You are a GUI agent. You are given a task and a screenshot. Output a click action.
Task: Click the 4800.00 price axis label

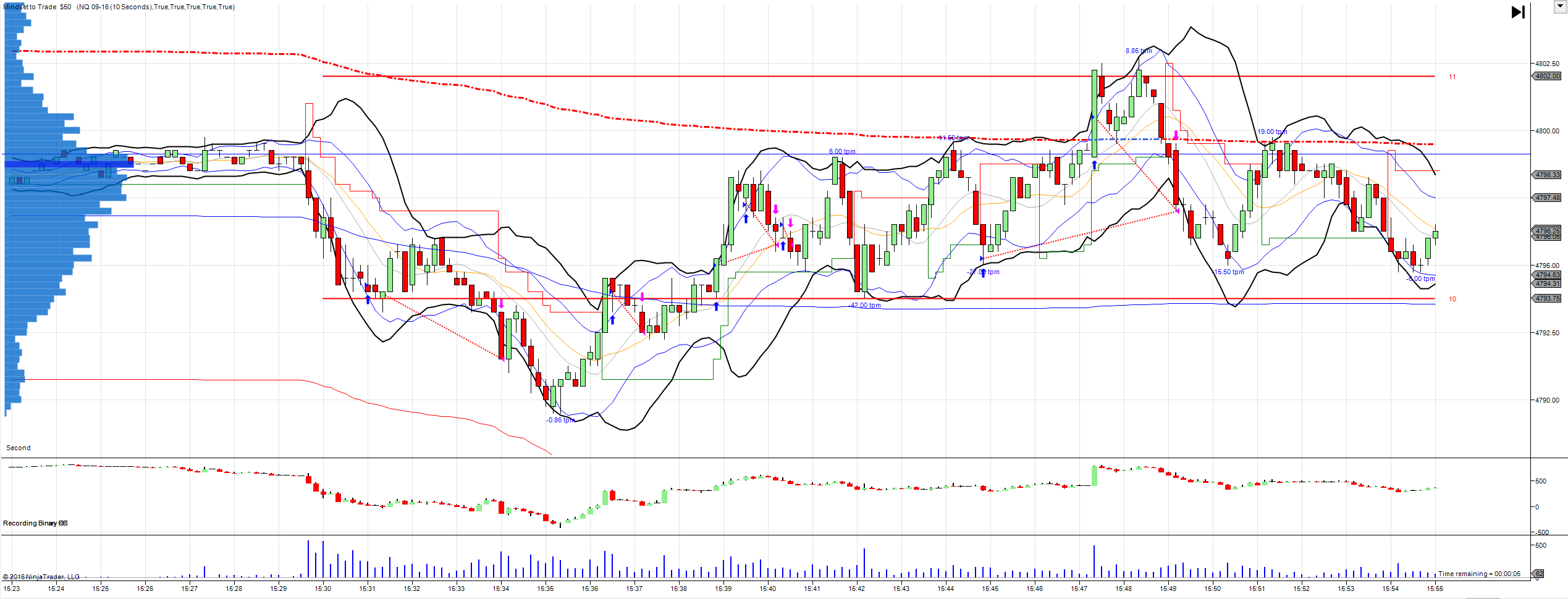[1547, 131]
